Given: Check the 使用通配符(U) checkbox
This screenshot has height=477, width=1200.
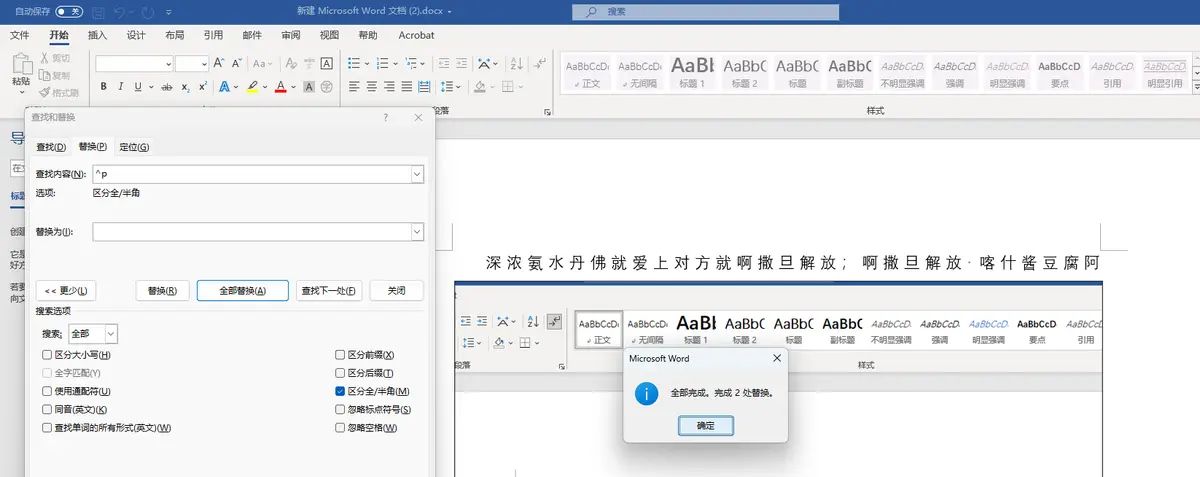Looking at the screenshot, I should pyautogui.click(x=47, y=391).
